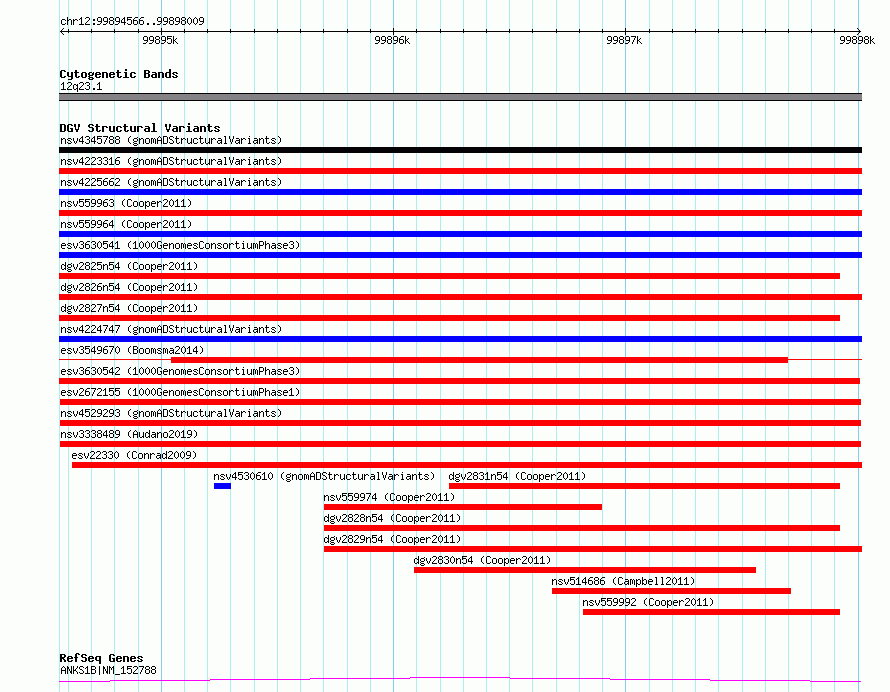Click the black nsv4345788 variant bar
Viewport: 890px width, 692px height.
tap(460, 150)
